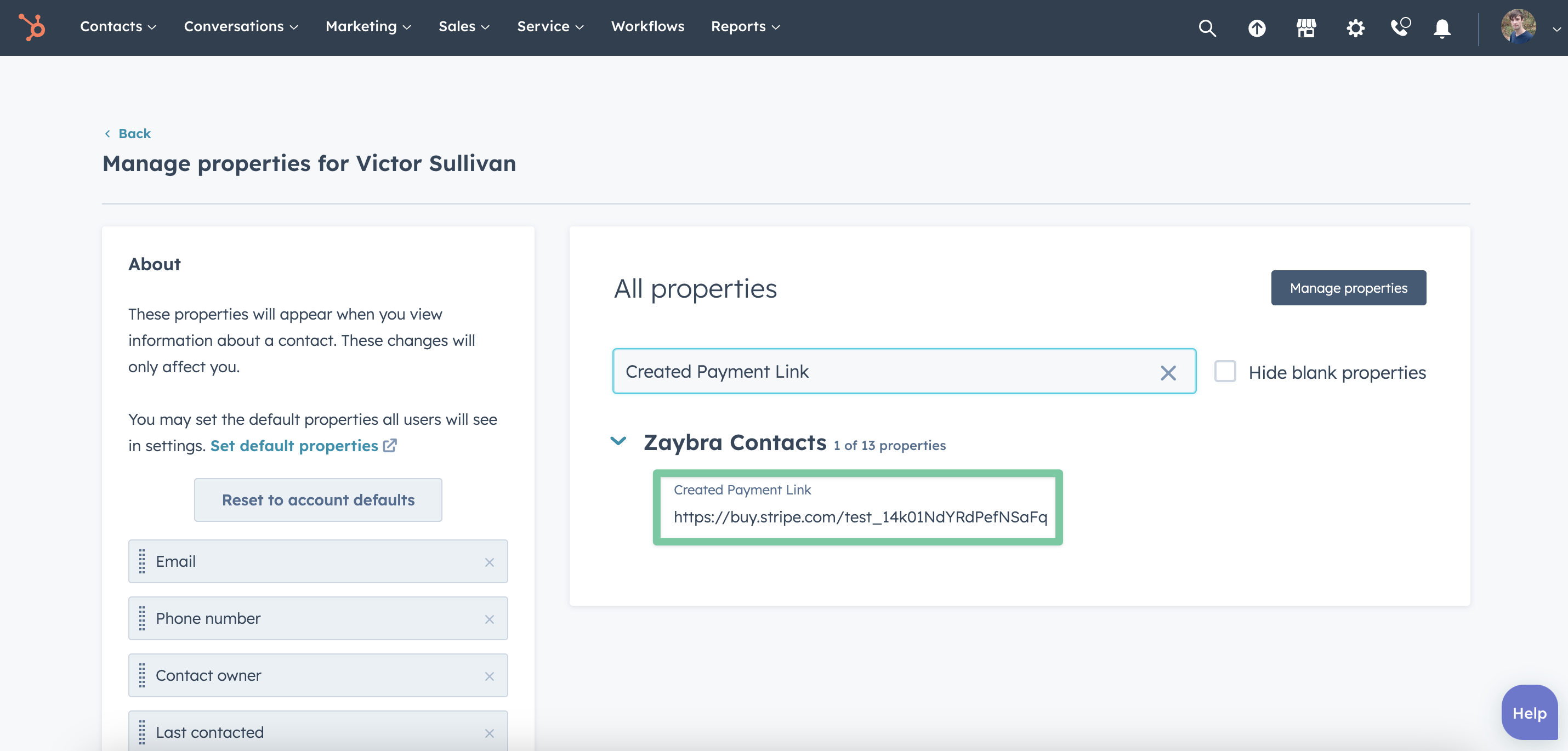Viewport: 1568px width, 751px height.
Task: Select the Created Payment Link property result
Action: click(857, 507)
